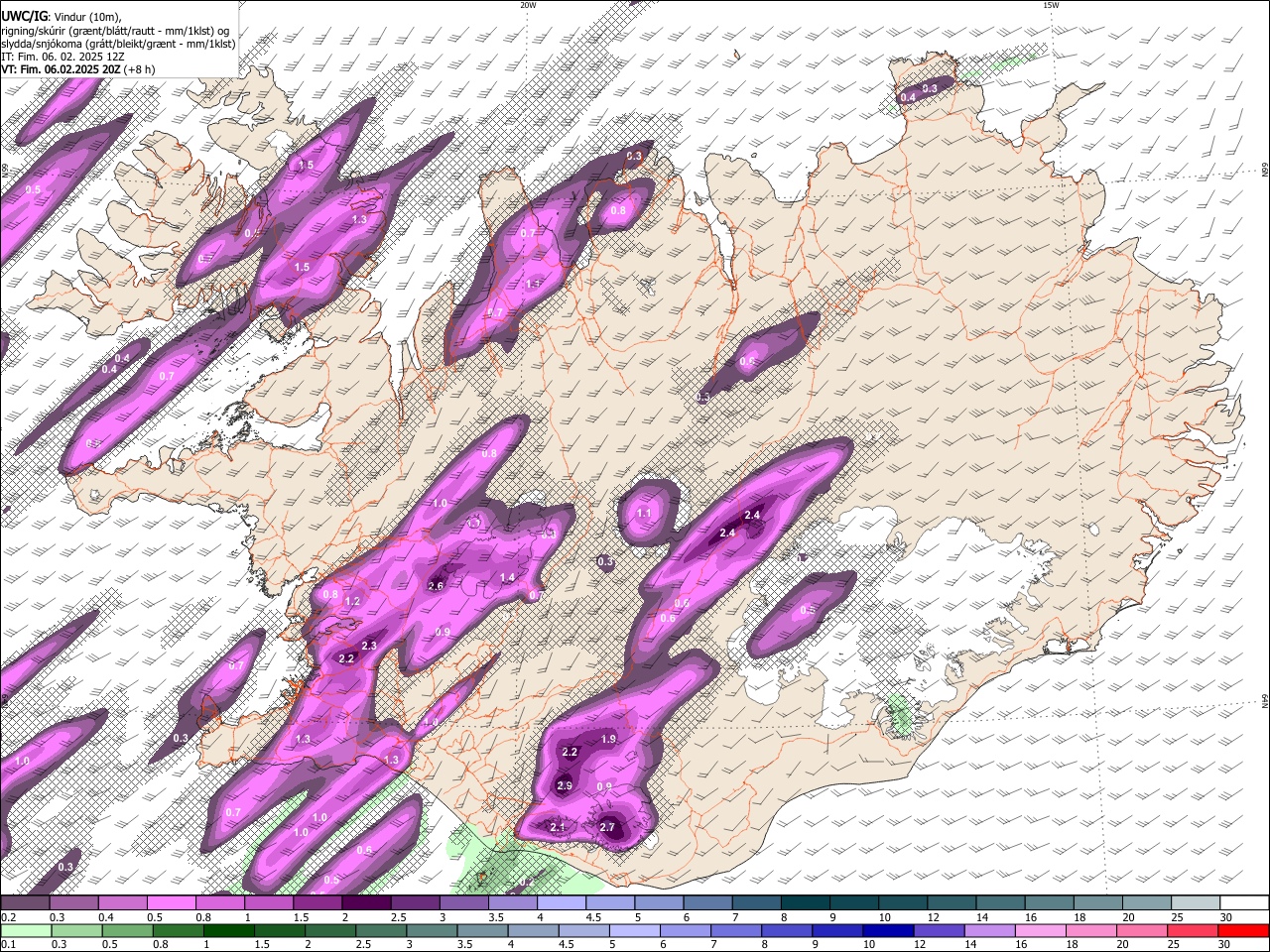Click the 2.9 precipitation value on the map
Screen dimensions: 1270x952
click(x=565, y=785)
